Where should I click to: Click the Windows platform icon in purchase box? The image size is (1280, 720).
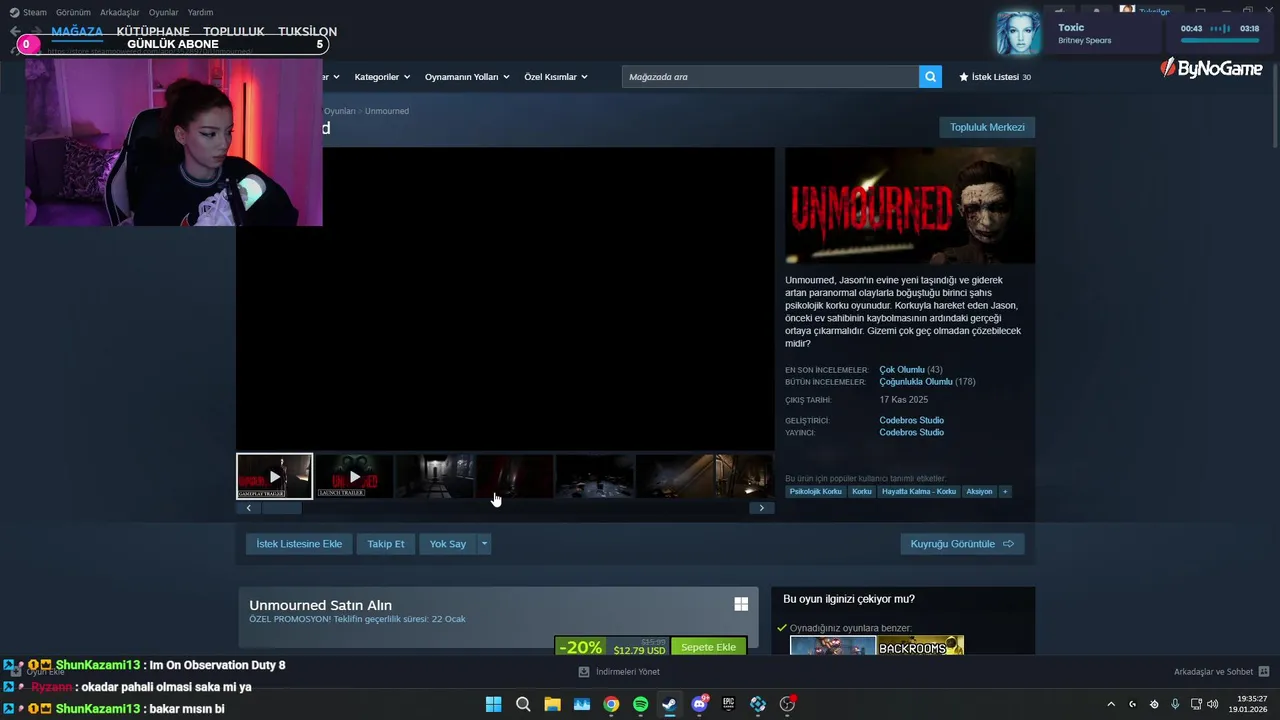[741, 604]
